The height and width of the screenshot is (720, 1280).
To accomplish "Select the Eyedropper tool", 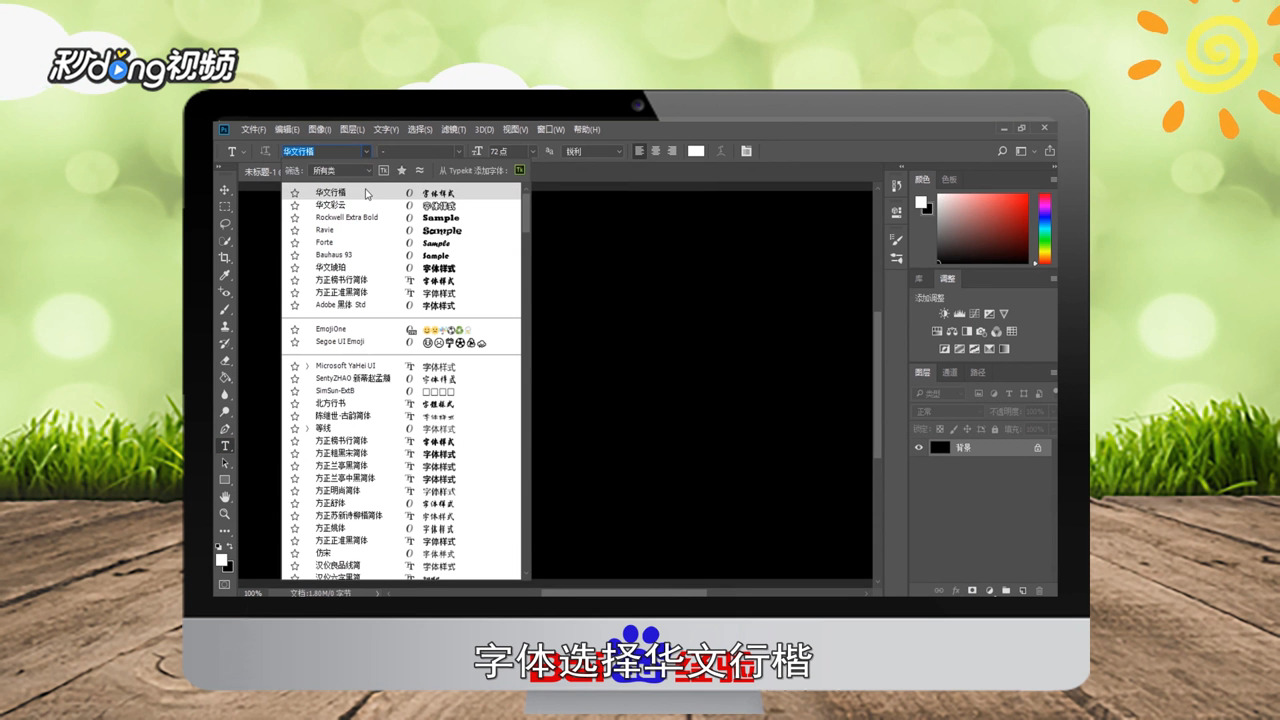I will (225, 276).
